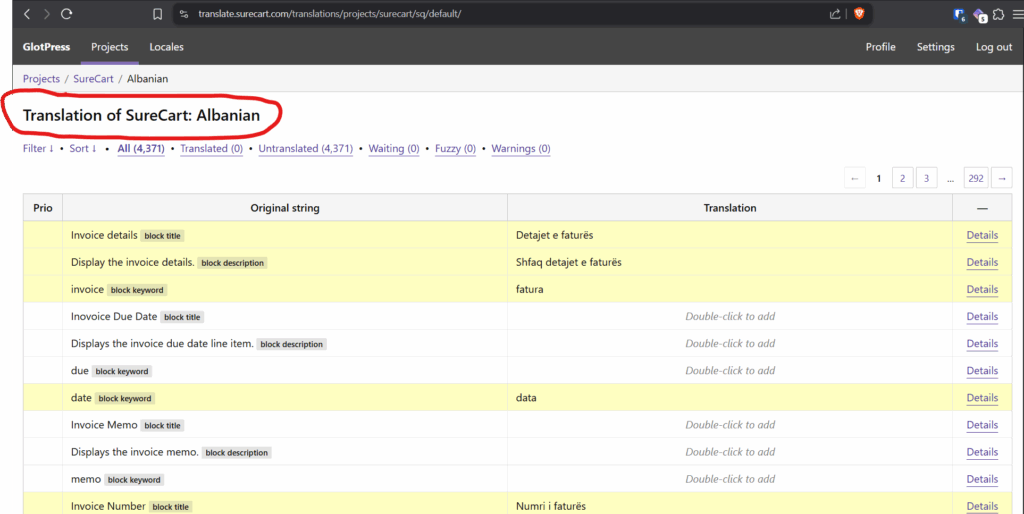Click Log out in the top bar

[993, 47]
